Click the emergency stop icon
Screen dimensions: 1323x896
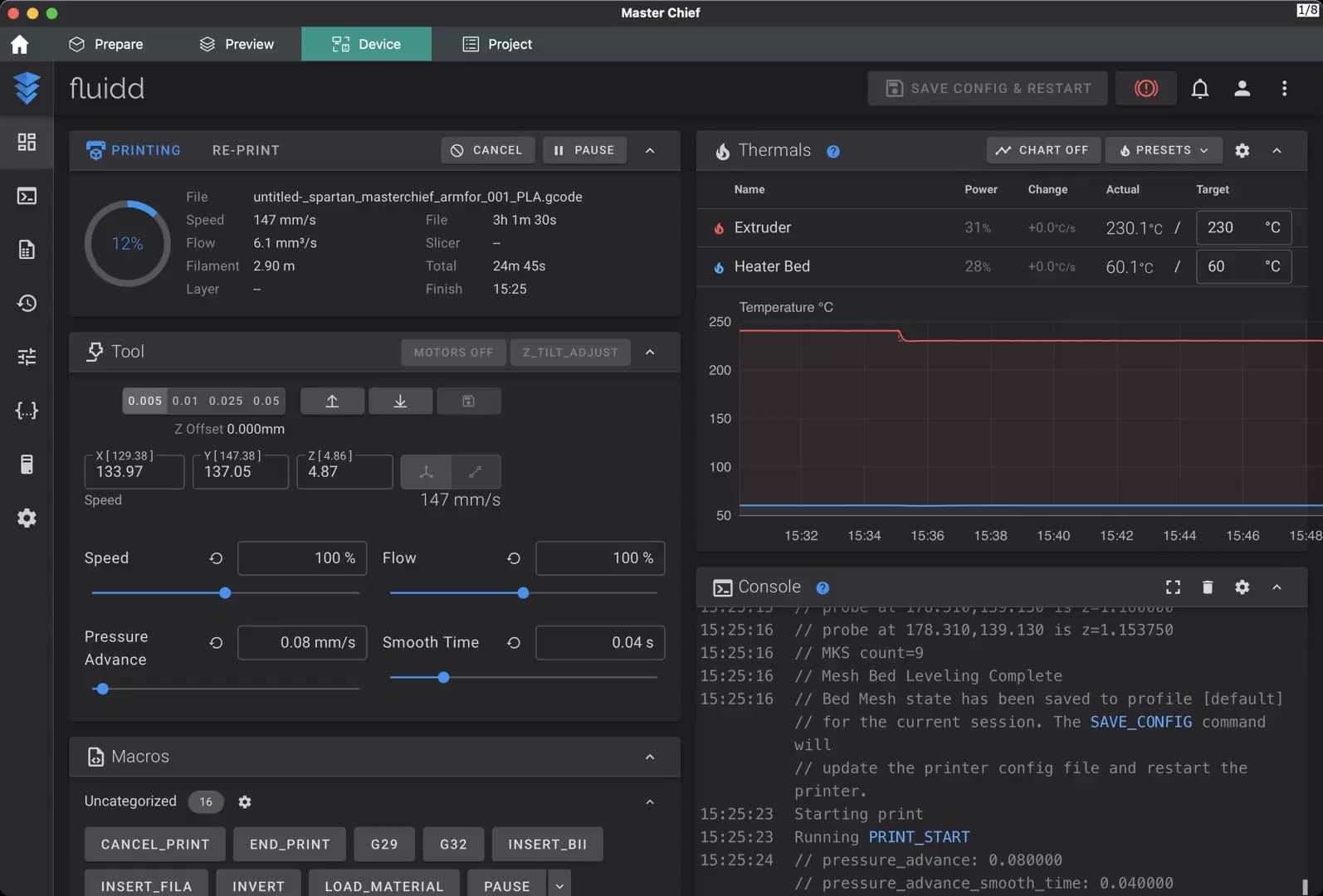[1145, 88]
